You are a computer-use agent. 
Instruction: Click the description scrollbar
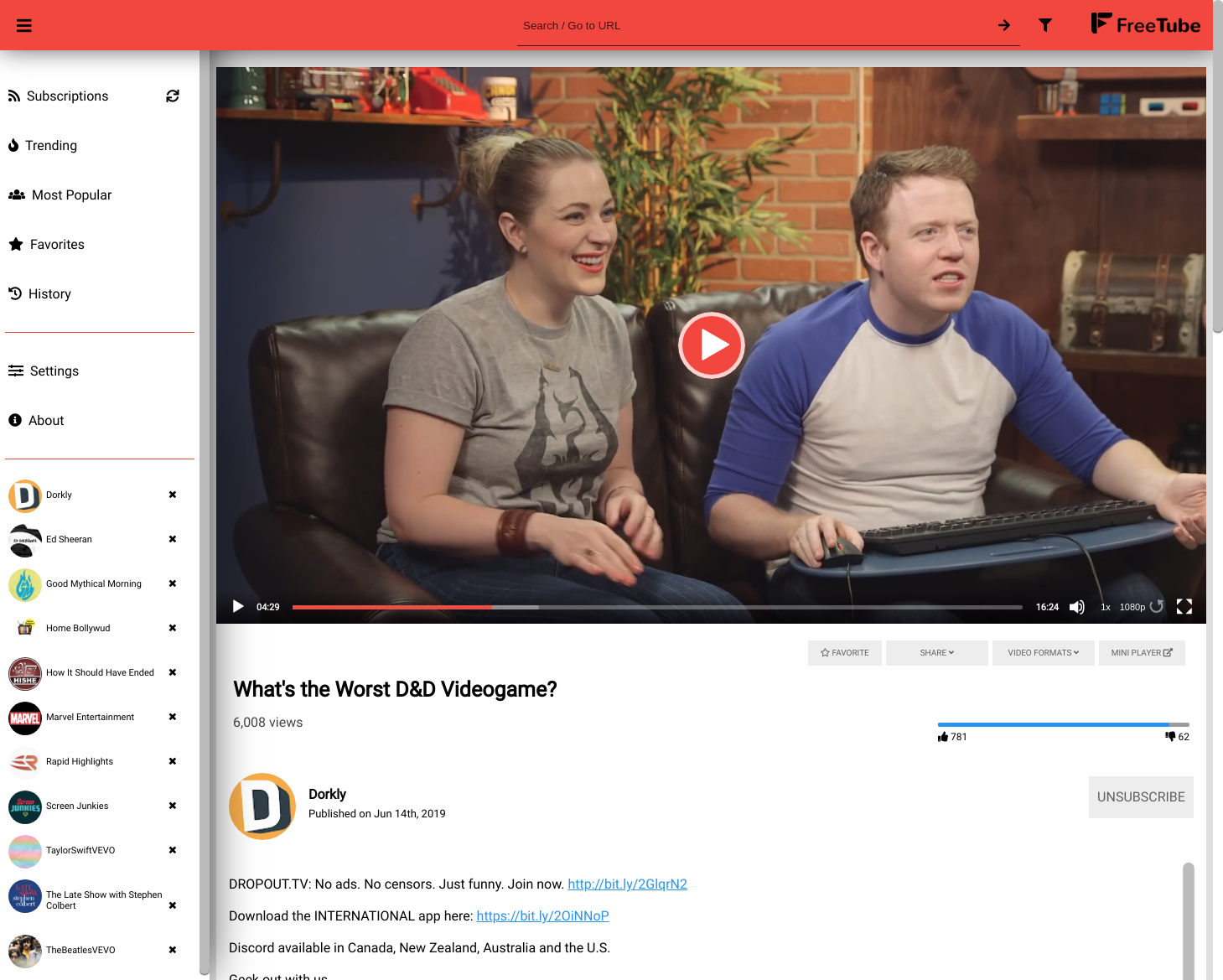(1188, 920)
